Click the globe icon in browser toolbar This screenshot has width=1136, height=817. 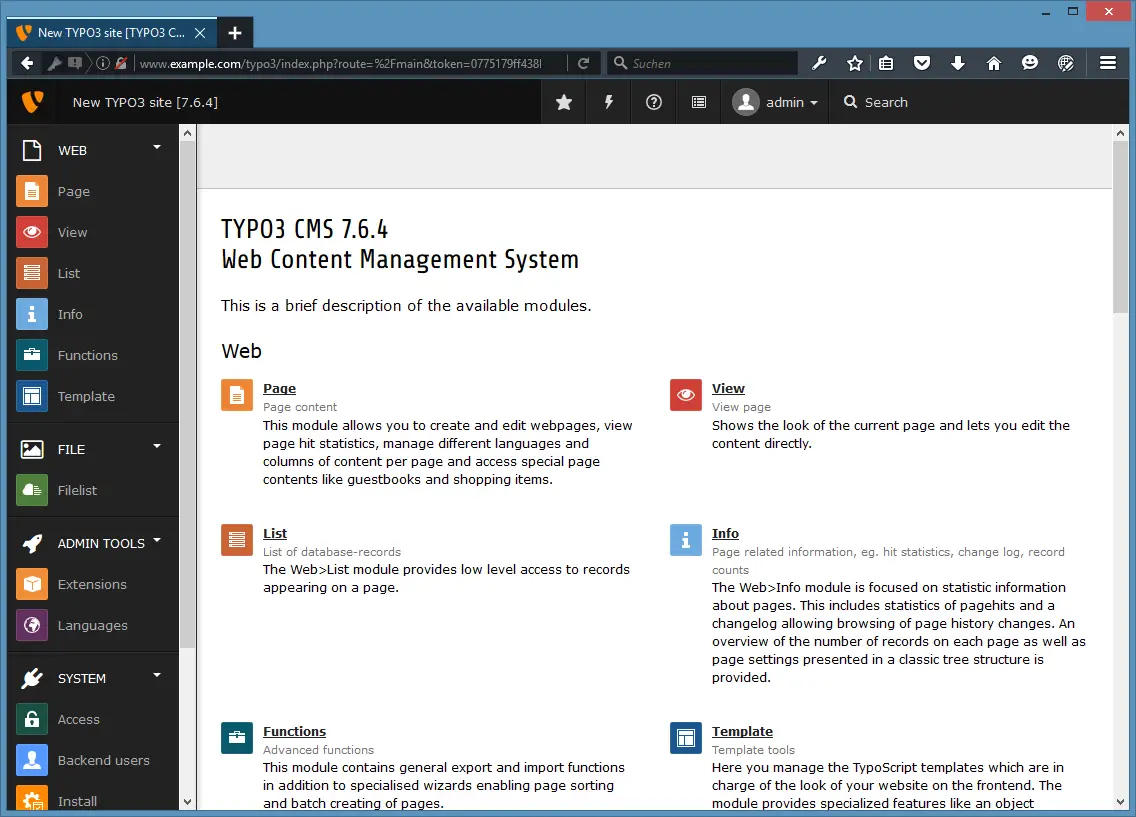point(1066,63)
